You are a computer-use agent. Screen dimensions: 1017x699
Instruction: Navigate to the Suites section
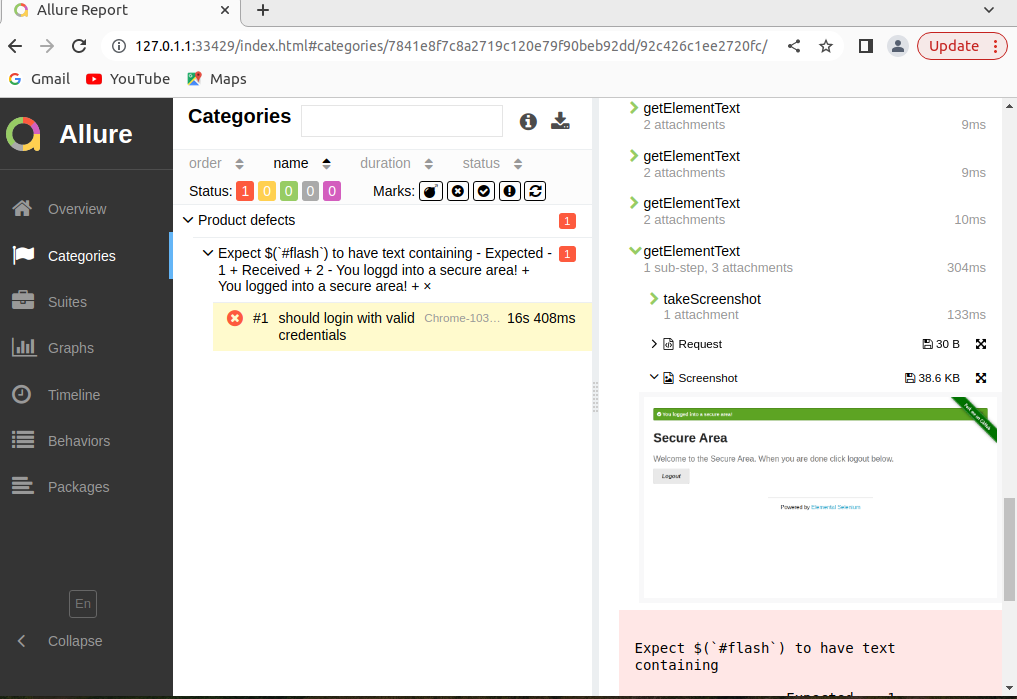pos(65,301)
